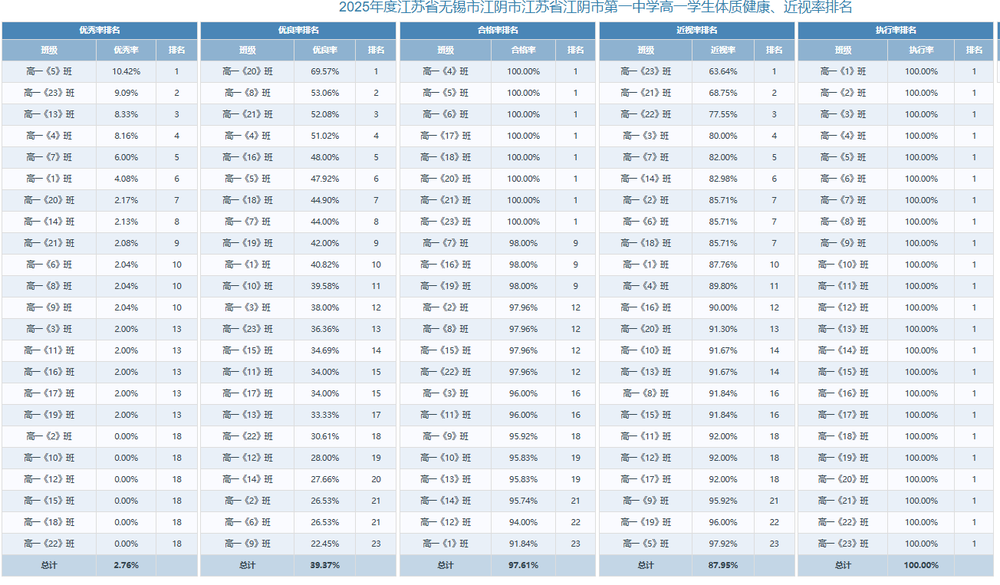Click the 87.95% total 近视率 cell
This screenshot has height=585, width=1000.
click(722, 565)
